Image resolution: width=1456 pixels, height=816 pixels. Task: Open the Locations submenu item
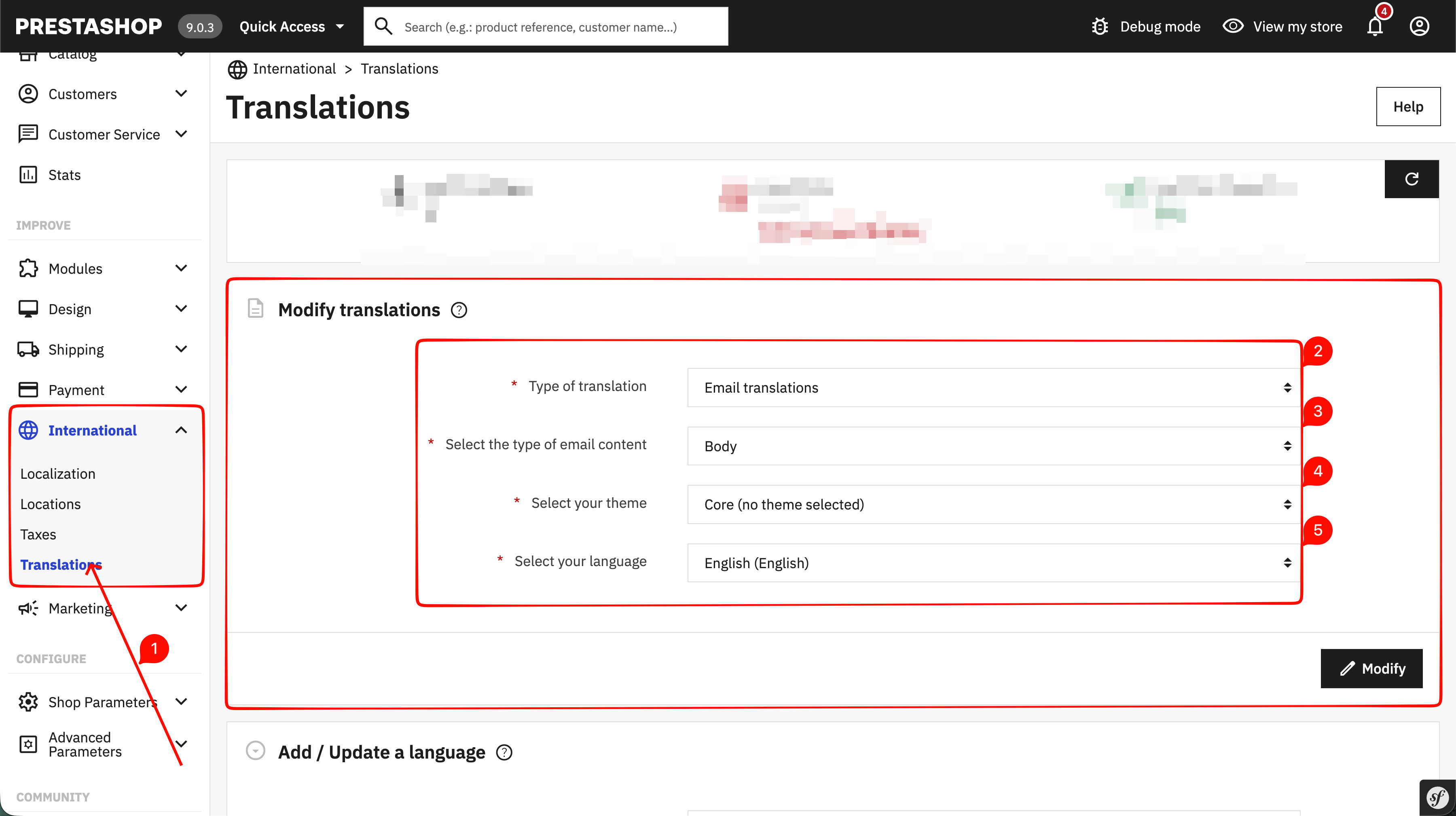click(x=50, y=504)
